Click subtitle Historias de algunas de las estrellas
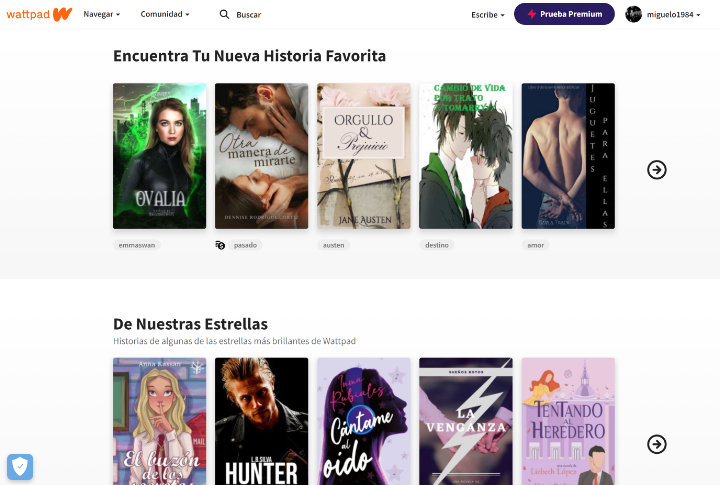Image resolution: width=720 pixels, height=485 pixels. point(234,341)
